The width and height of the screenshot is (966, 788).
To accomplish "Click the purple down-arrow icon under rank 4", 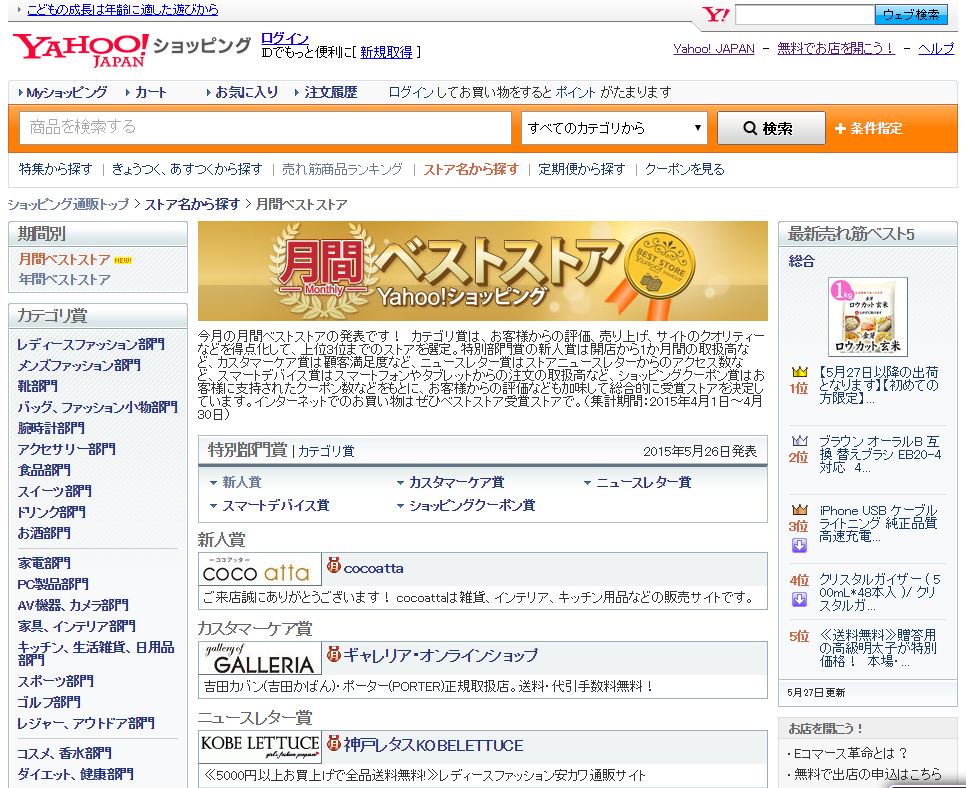I will point(799,599).
